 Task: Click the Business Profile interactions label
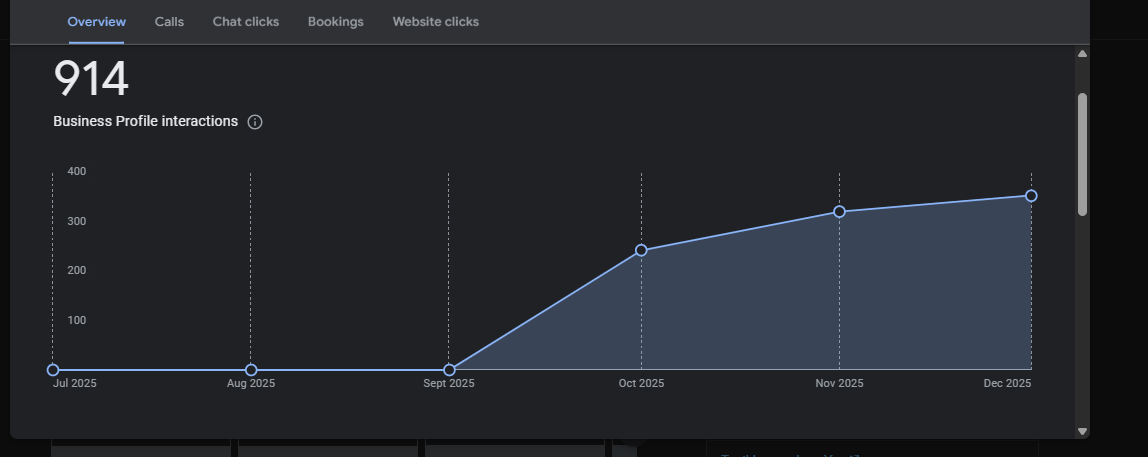(145, 121)
